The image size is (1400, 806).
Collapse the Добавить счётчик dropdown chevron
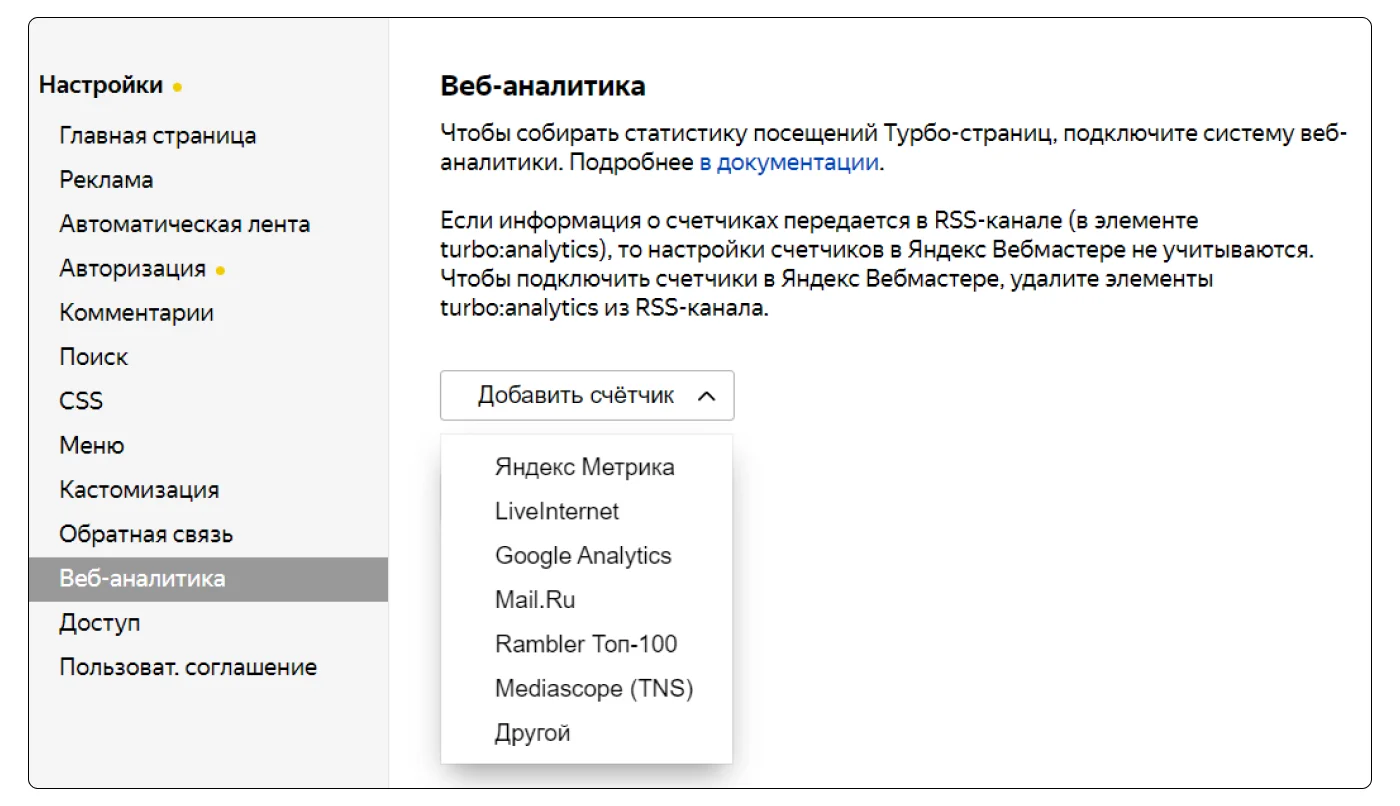pyautogui.click(x=706, y=396)
